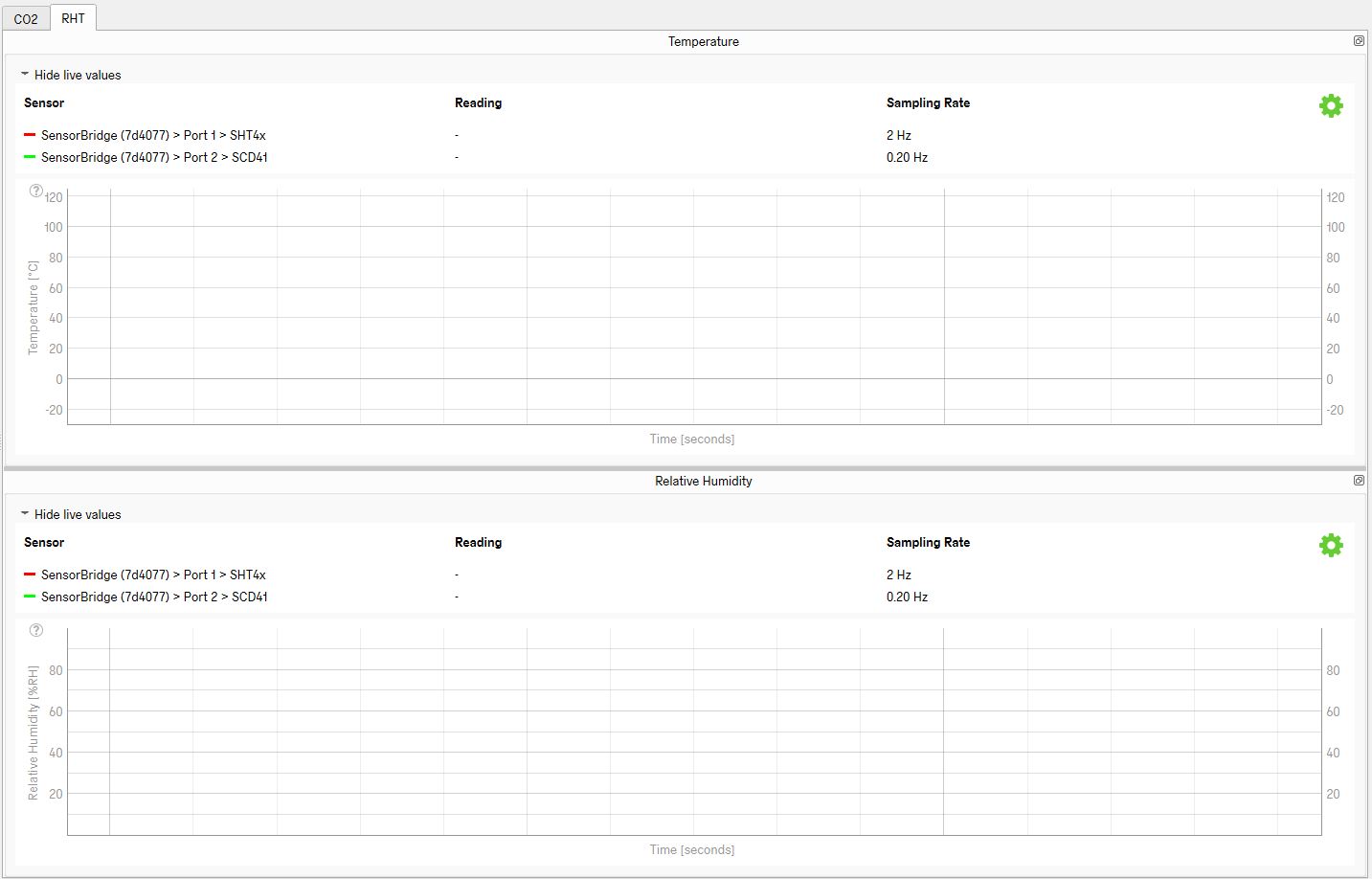Collapse the Temperature live values section
Image resolution: width=1372 pixels, height=879 pixels.
point(72,75)
